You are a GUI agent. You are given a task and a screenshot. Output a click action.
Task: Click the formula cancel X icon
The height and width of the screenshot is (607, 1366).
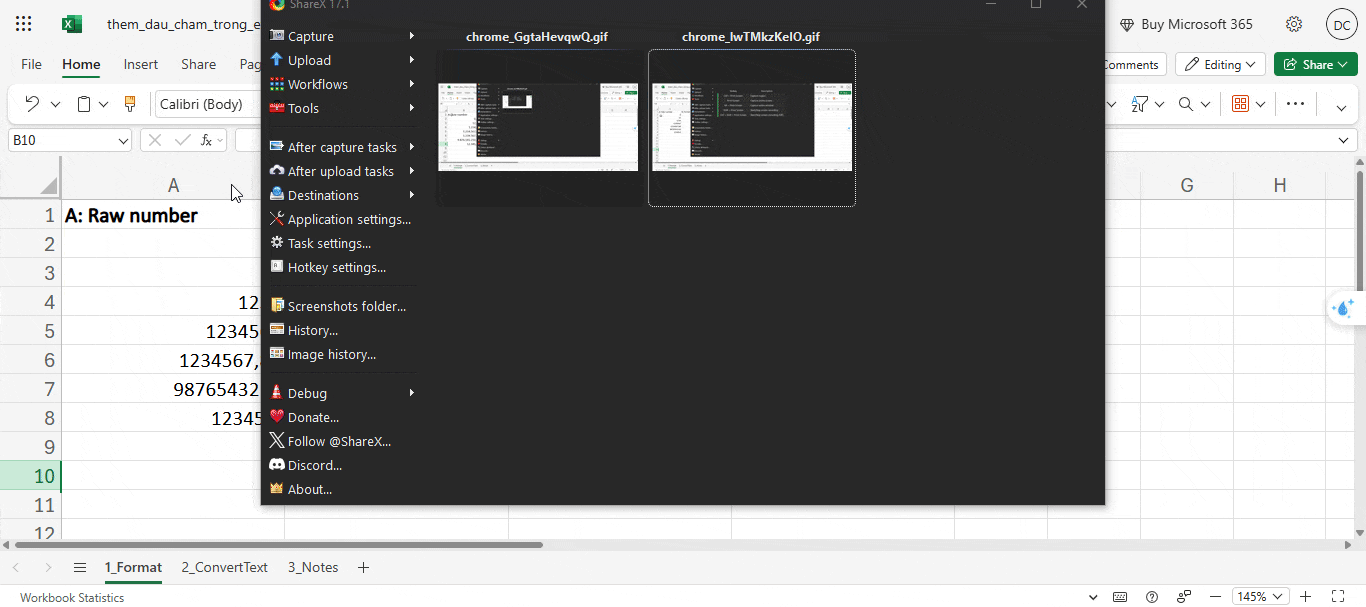155,140
